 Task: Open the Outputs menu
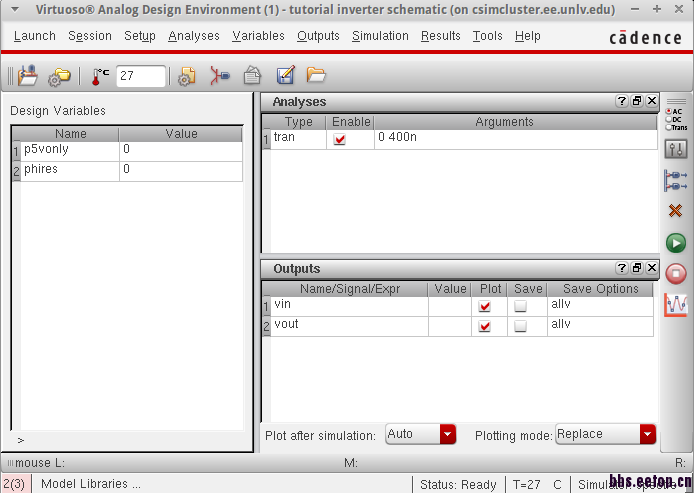click(x=318, y=36)
